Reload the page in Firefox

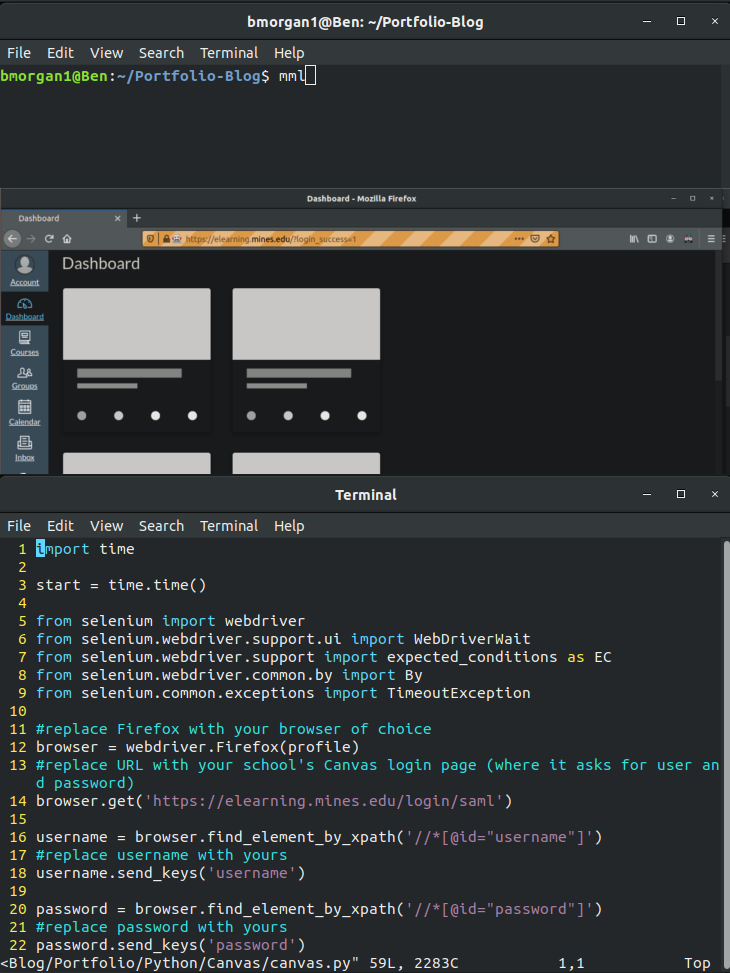coord(49,238)
